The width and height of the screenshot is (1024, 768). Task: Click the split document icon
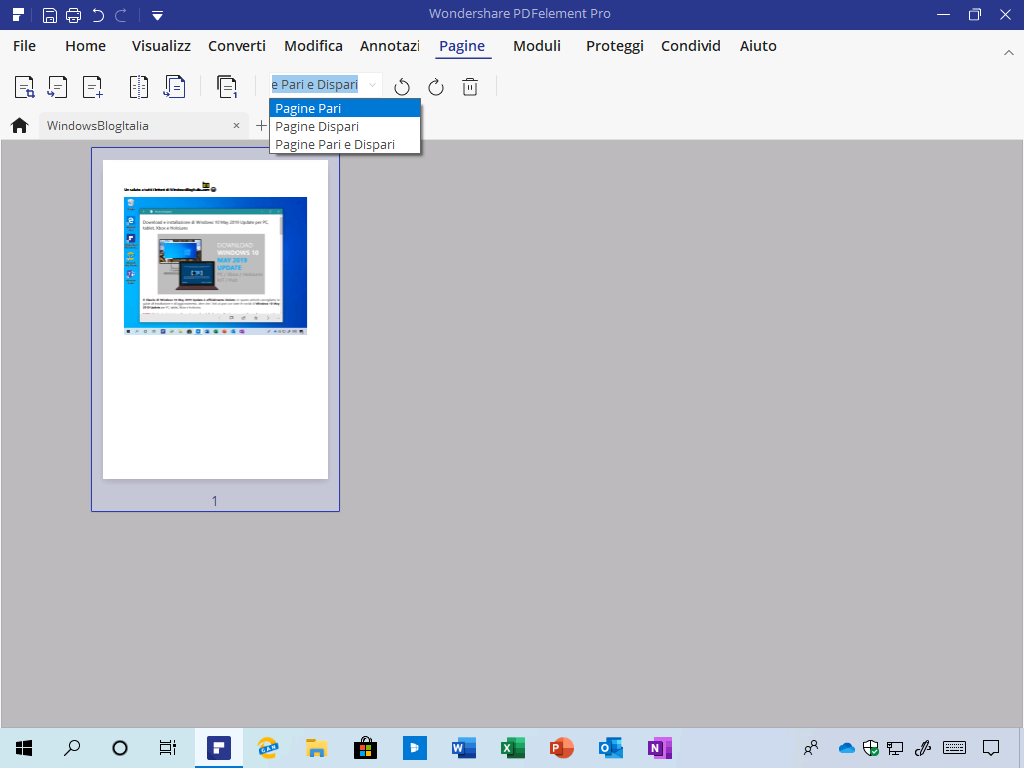pos(138,87)
